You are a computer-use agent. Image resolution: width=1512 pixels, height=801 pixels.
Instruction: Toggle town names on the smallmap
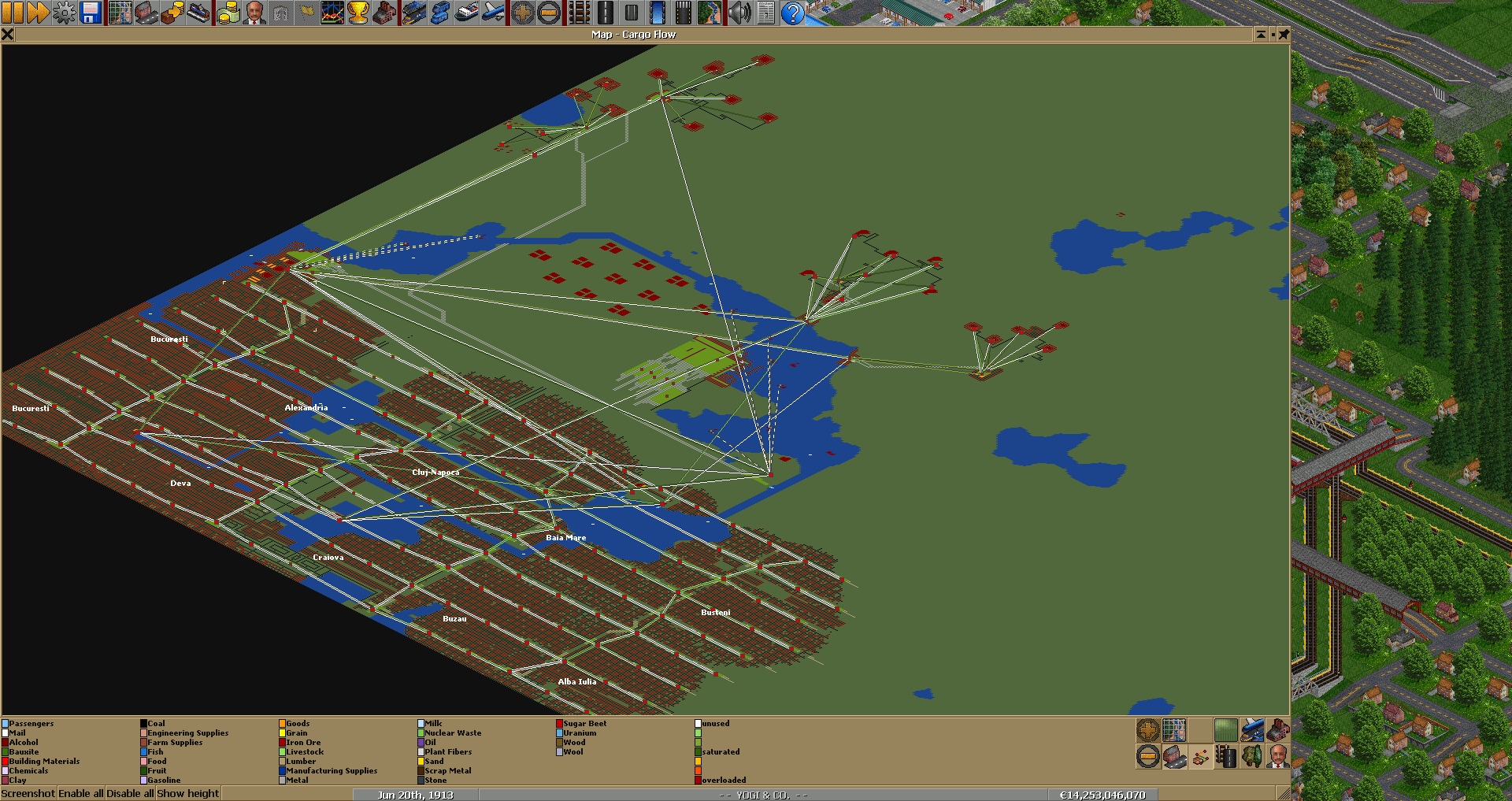point(1174,757)
